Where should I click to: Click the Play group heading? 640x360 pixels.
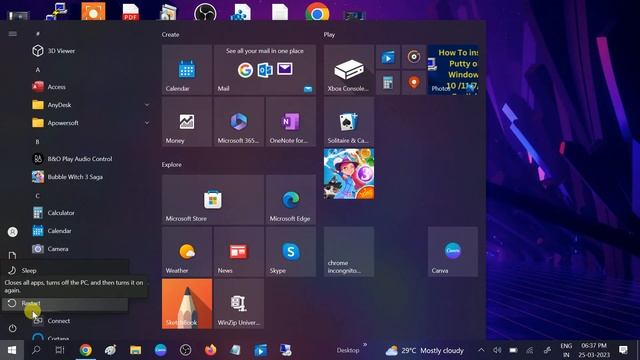(x=329, y=35)
